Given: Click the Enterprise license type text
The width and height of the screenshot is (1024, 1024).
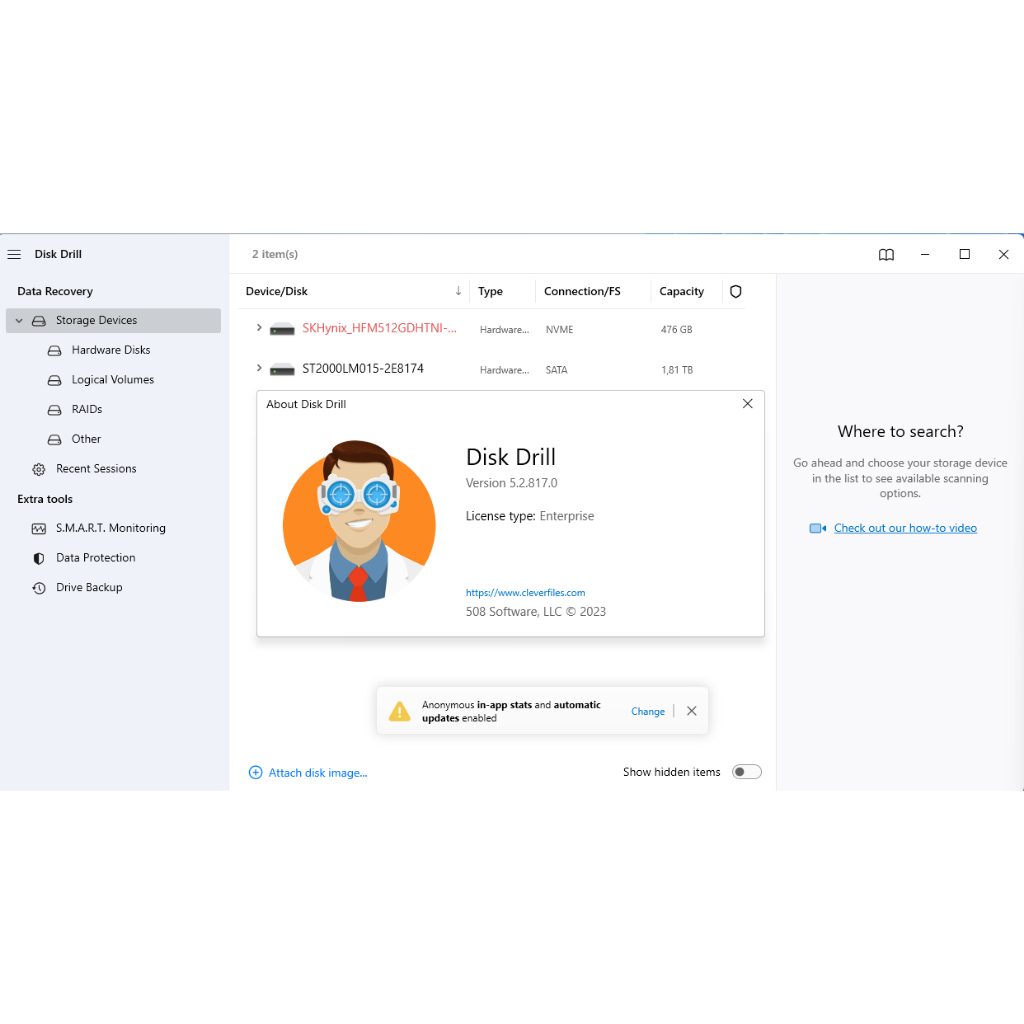Looking at the screenshot, I should coord(567,516).
